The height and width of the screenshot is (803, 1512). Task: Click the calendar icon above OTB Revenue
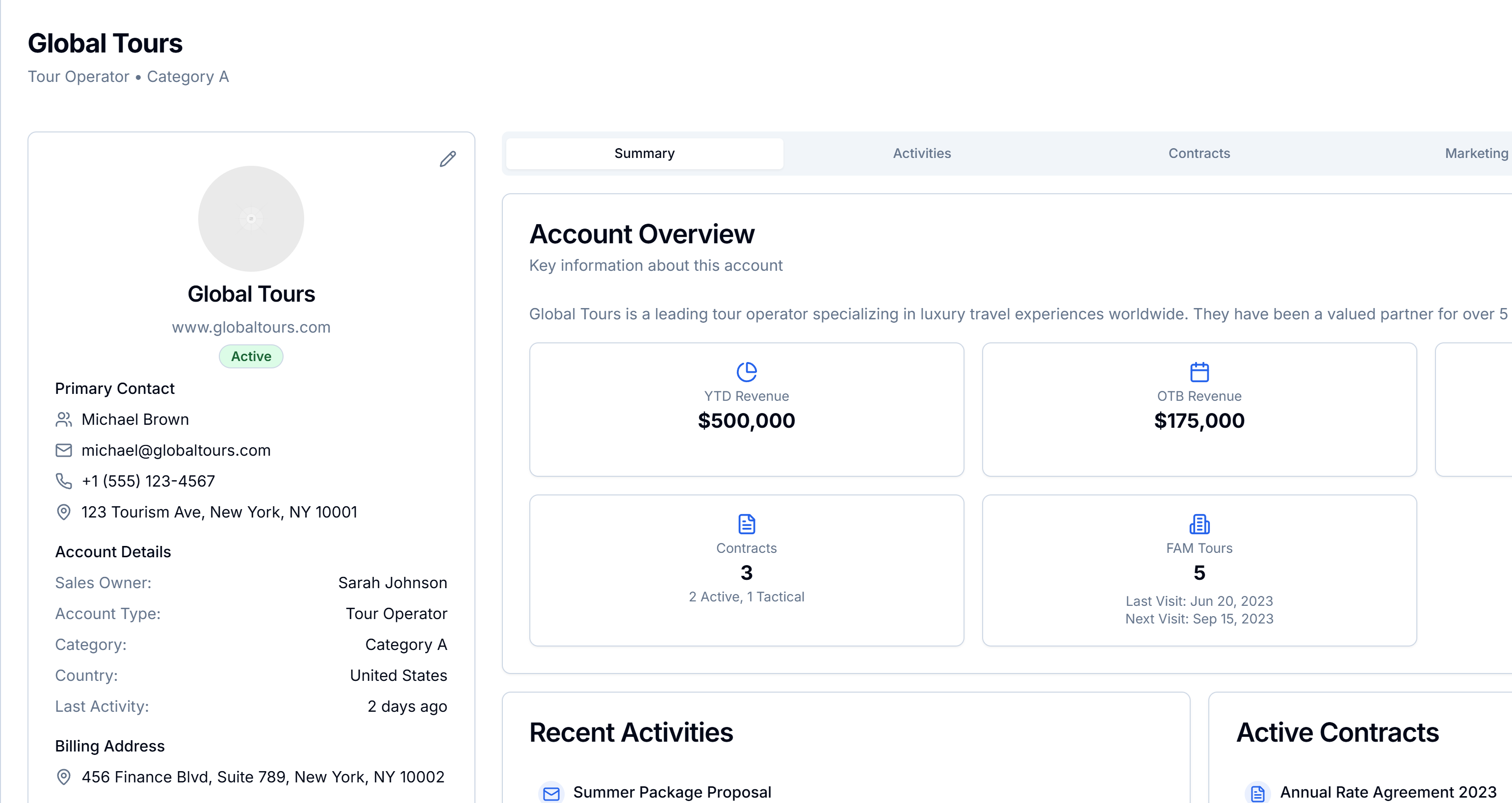(x=1199, y=371)
